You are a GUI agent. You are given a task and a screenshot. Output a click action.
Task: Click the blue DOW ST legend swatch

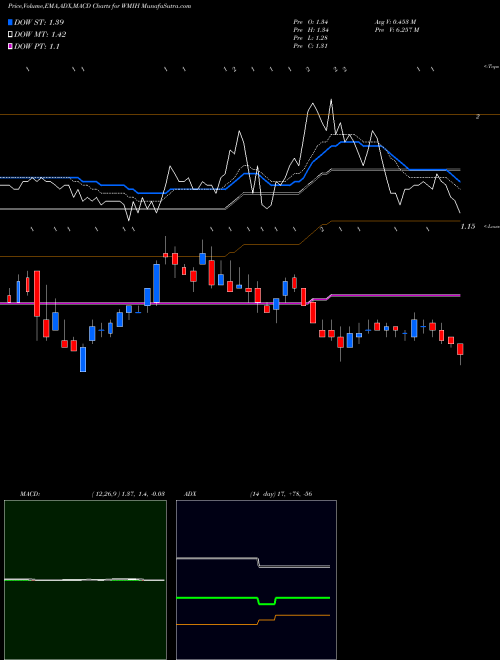coord(10,22)
